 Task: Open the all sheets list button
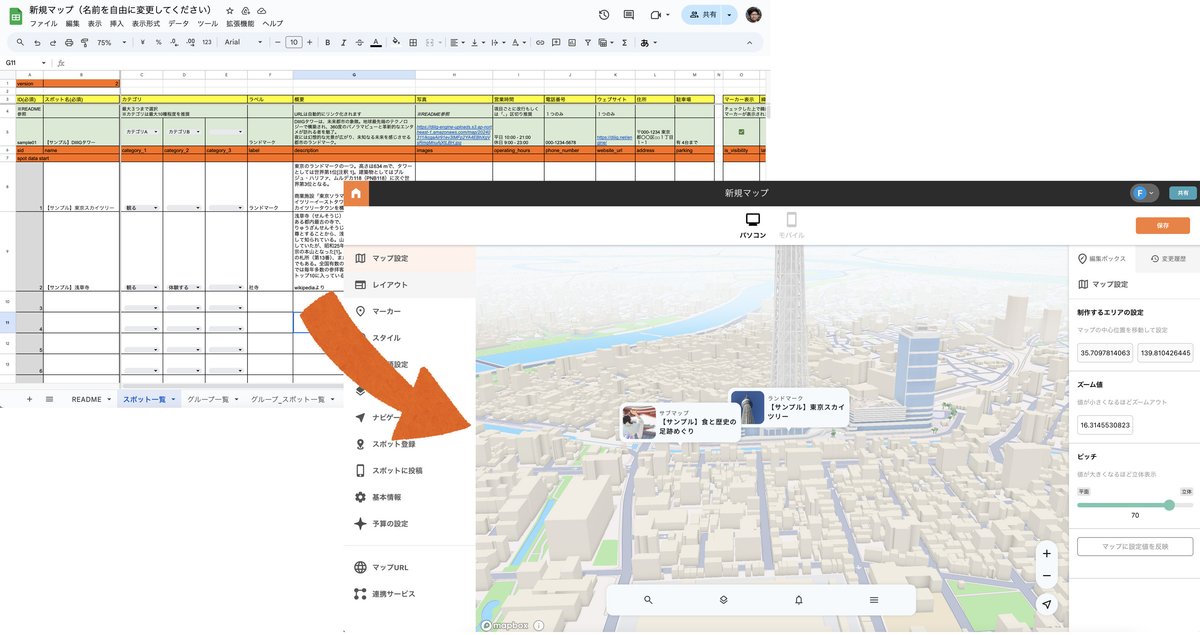pos(49,399)
